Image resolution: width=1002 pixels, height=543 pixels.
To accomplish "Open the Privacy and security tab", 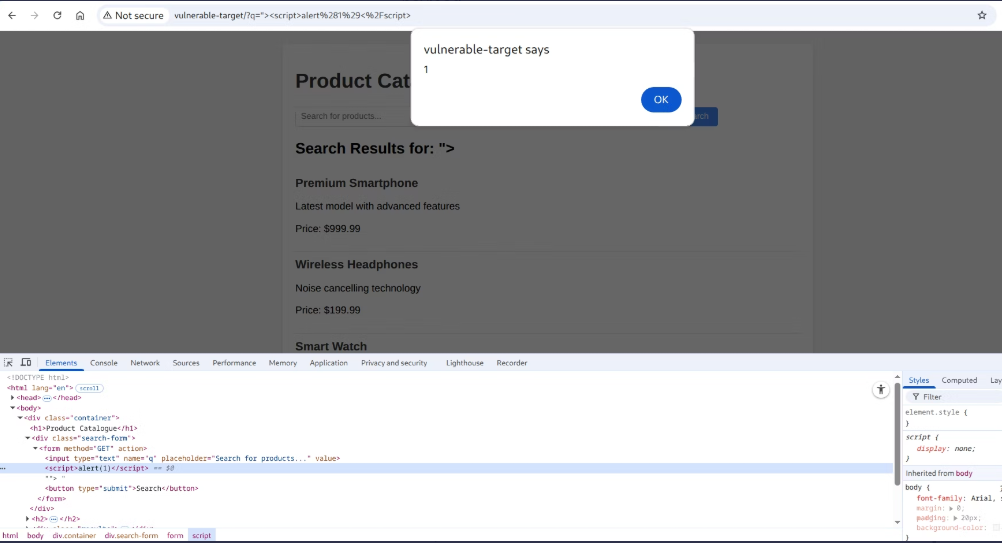I will pos(394,363).
